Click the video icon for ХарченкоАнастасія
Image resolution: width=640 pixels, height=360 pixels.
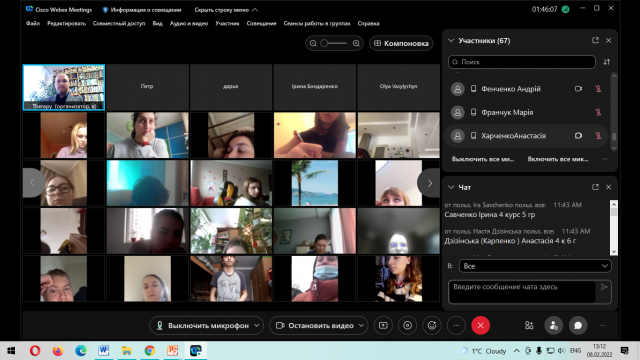pyautogui.click(x=578, y=136)
